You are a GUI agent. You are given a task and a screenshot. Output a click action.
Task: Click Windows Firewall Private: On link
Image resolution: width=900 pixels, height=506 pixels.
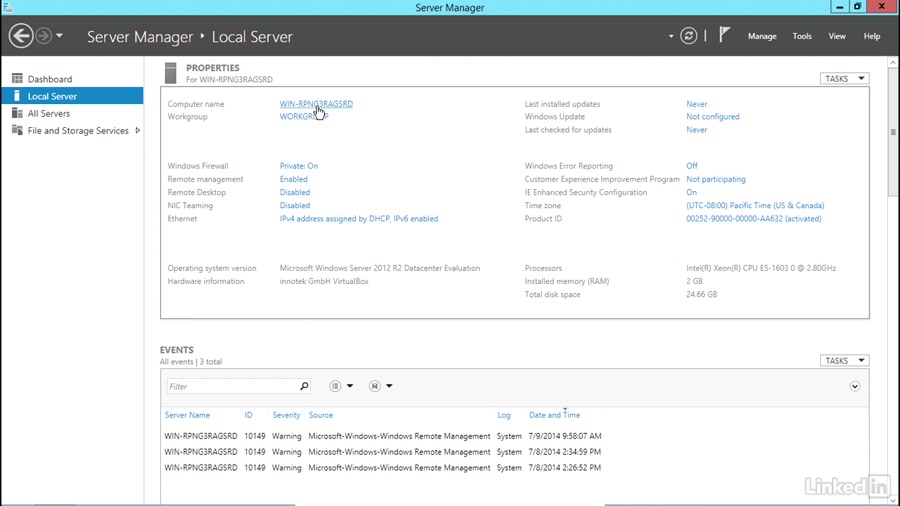298,166
